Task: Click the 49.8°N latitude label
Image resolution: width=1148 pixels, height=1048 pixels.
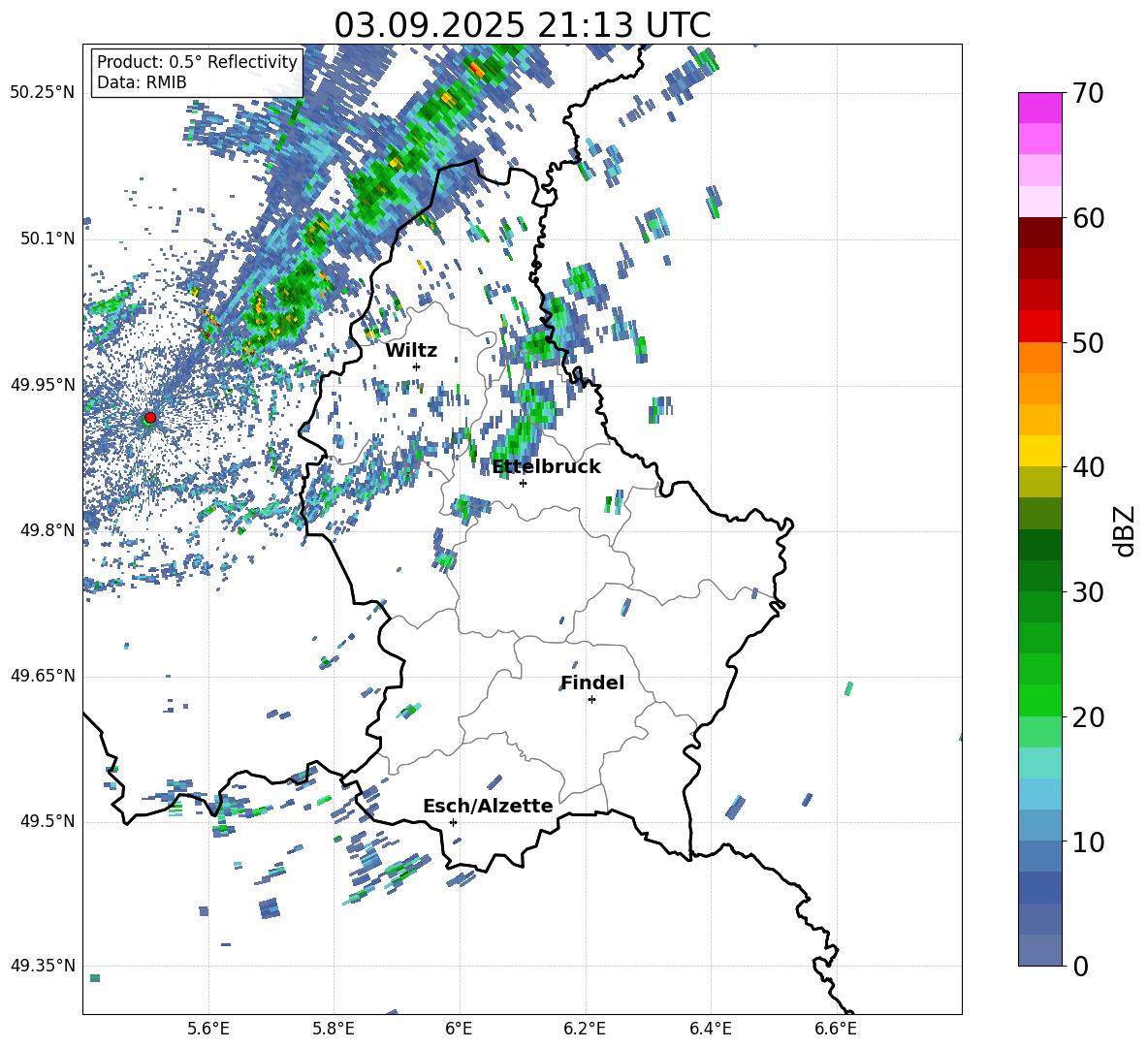Action: click(48, 530)
